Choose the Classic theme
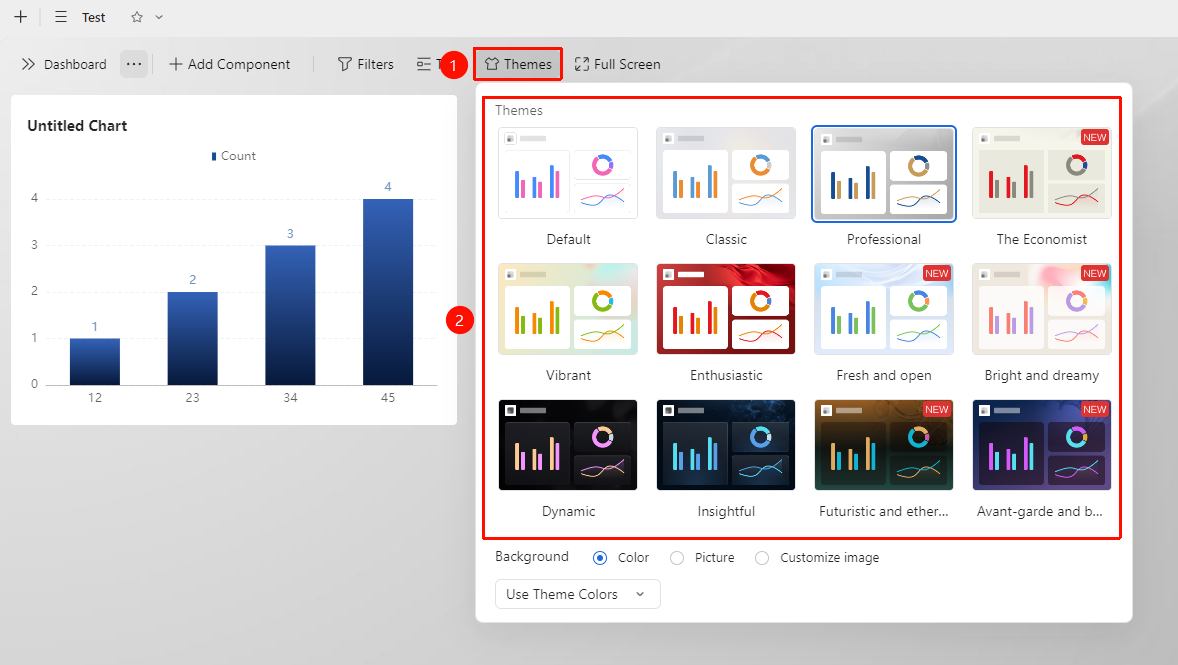 (x=726, y=174)
